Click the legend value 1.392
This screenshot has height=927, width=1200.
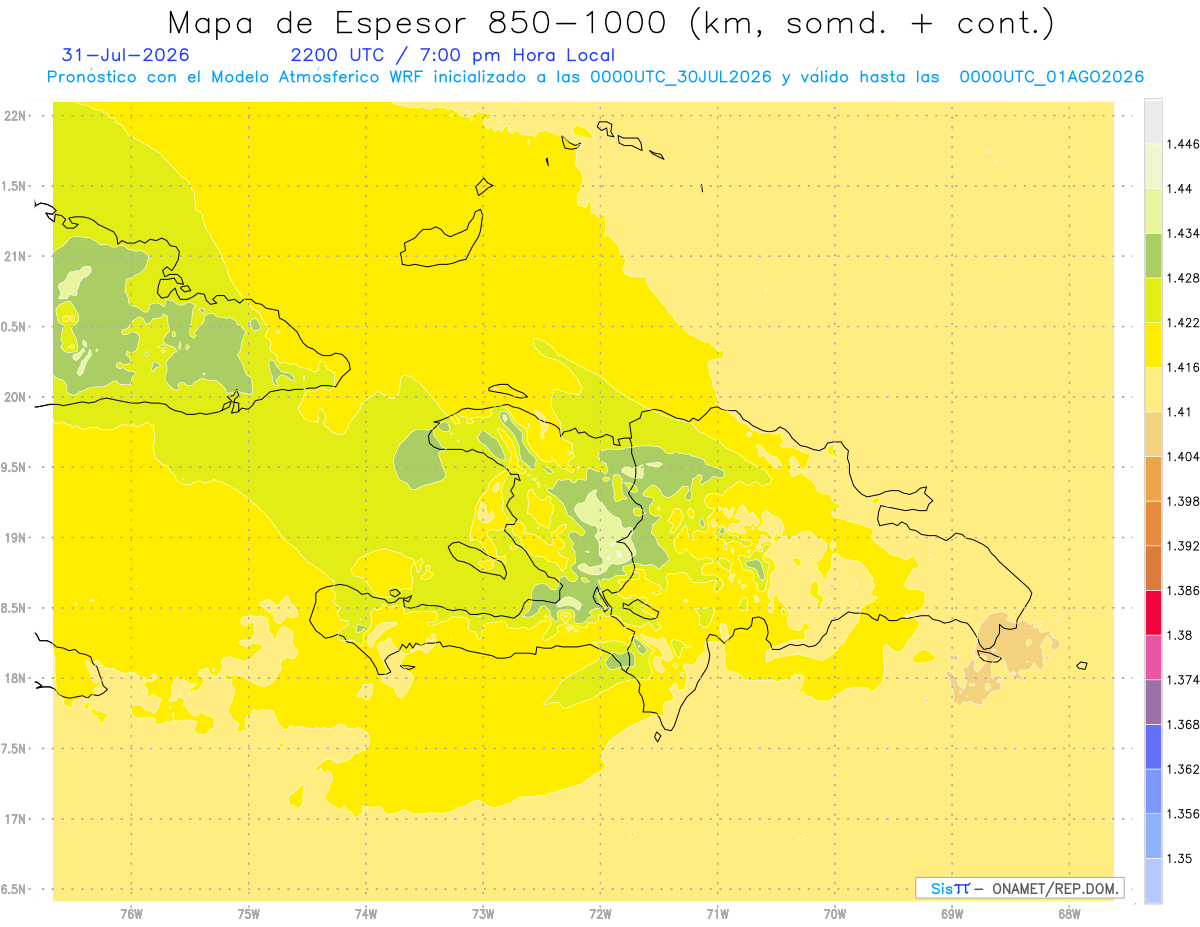1183,546
